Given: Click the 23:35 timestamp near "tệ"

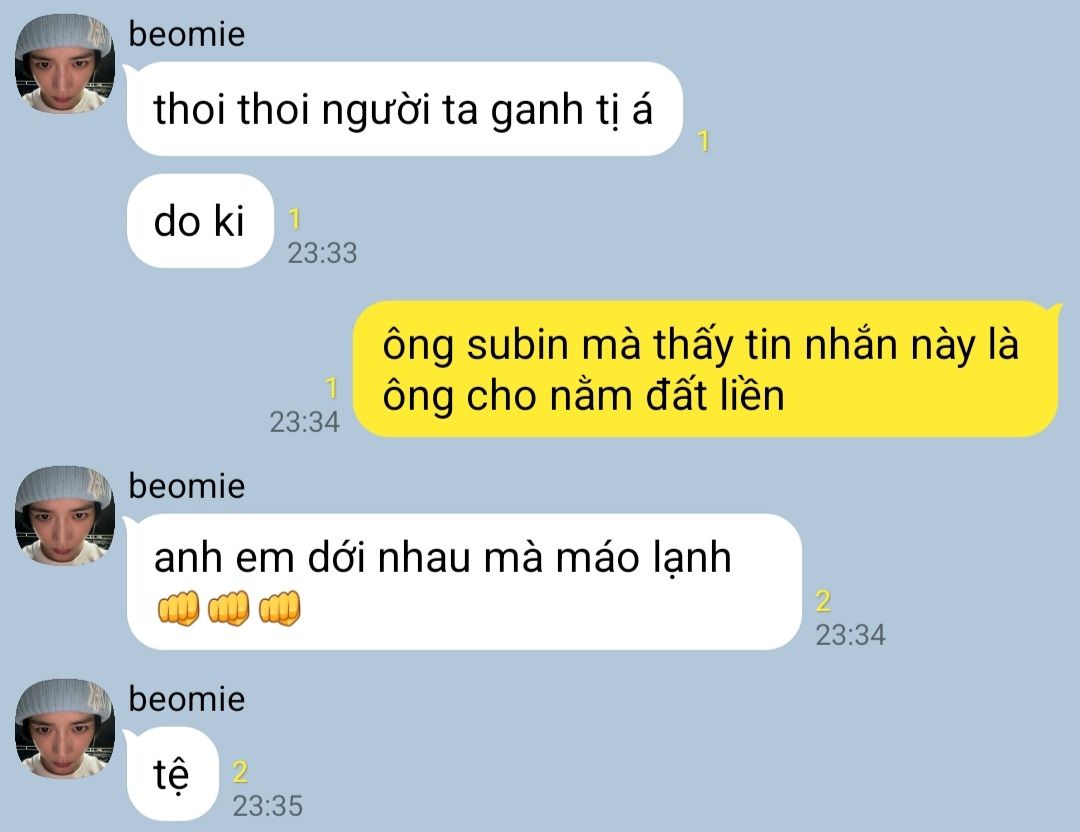Looking at the screenshot, I should coord(267,806).
